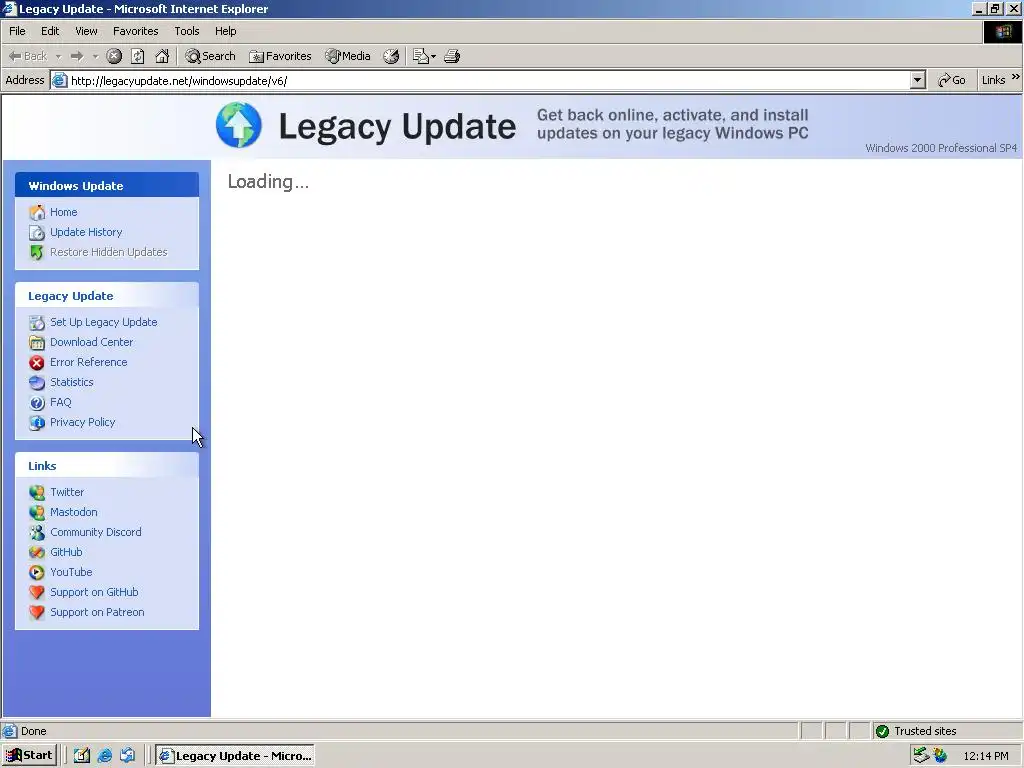
Task: Open the Community Discord link
Action: pos(96,532)
